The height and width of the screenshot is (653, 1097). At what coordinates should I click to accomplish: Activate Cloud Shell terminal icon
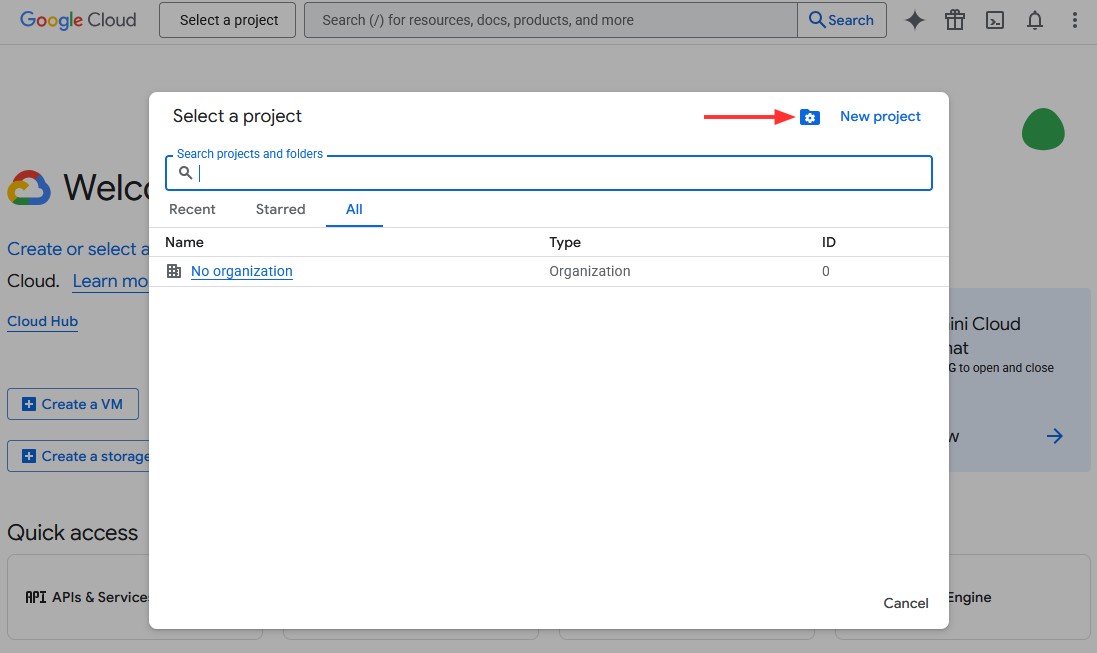[x=994, y=20]
